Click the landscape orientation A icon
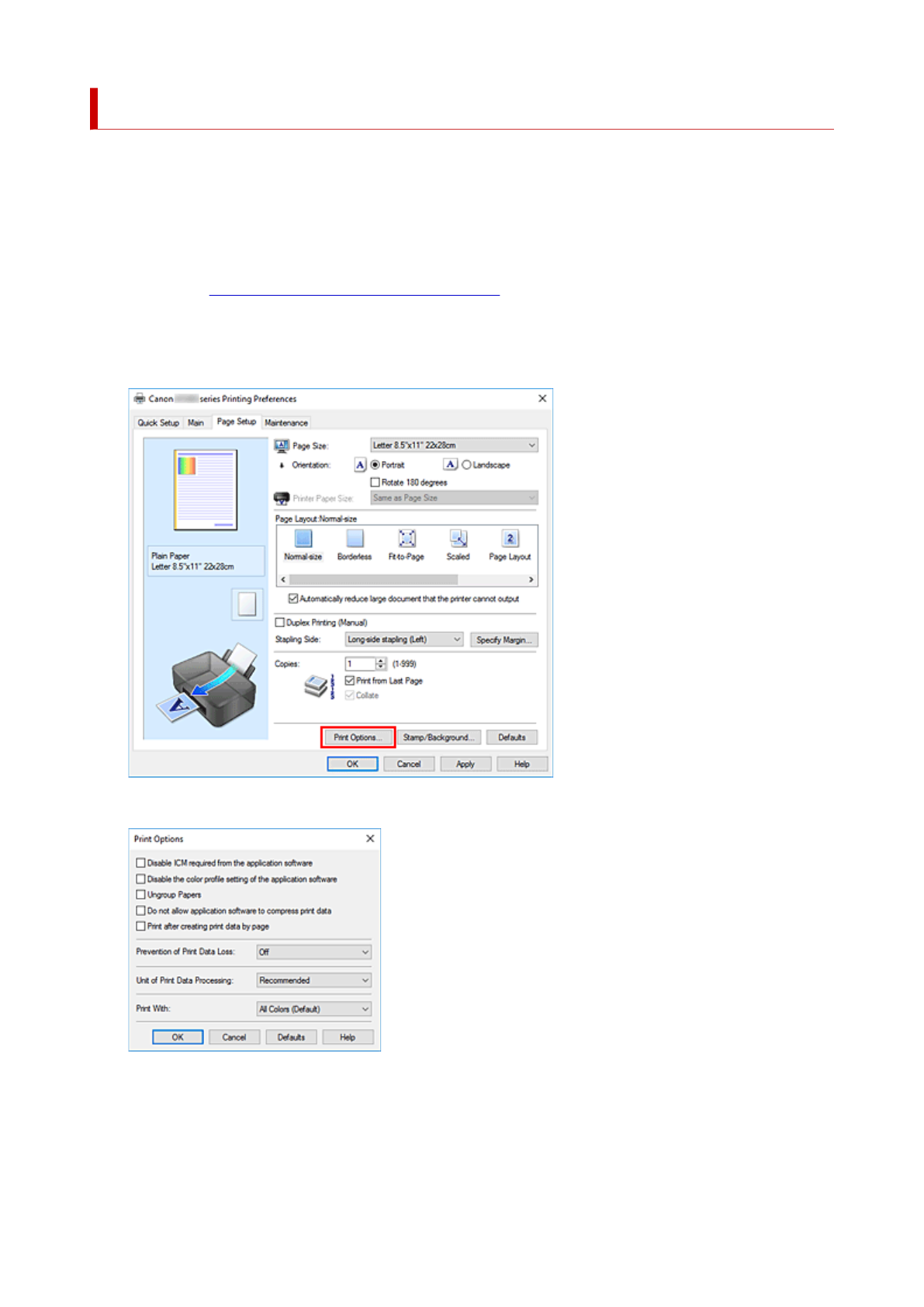Image resolution: width=924 pixels, height=1307 pixels. [x=450, y=465]
